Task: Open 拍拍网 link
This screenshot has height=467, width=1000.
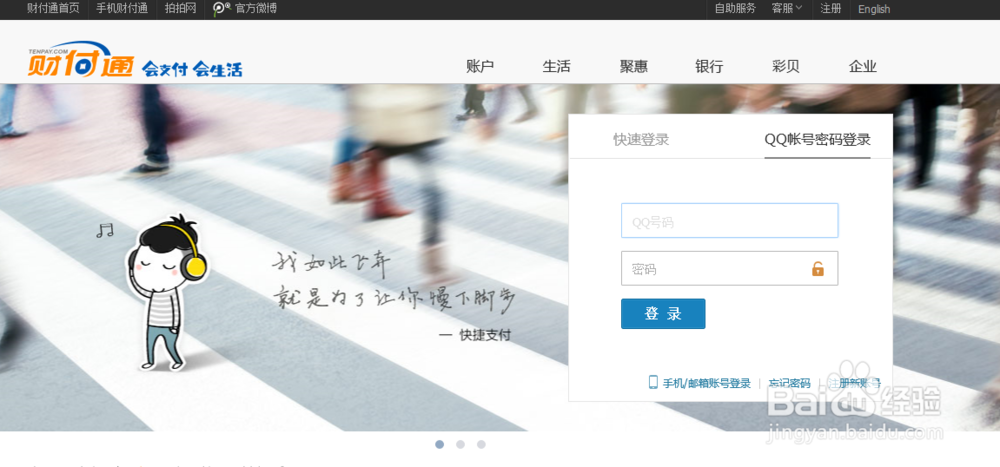Action: [180, 8]
